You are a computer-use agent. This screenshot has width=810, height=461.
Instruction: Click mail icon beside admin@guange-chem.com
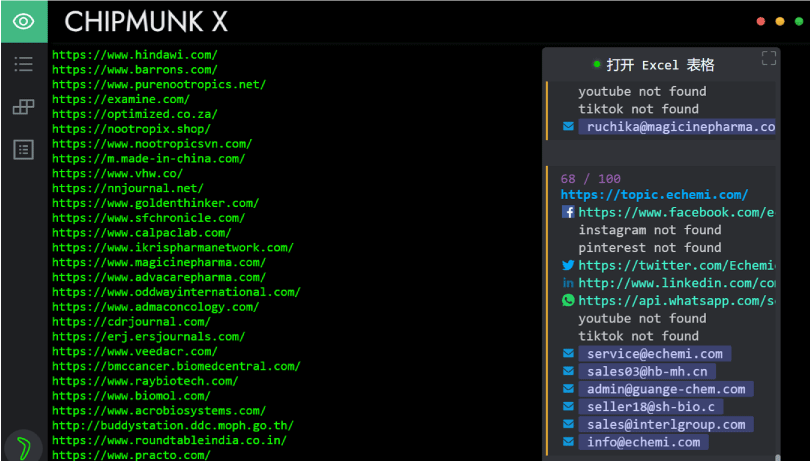click(x=568, y=389)
